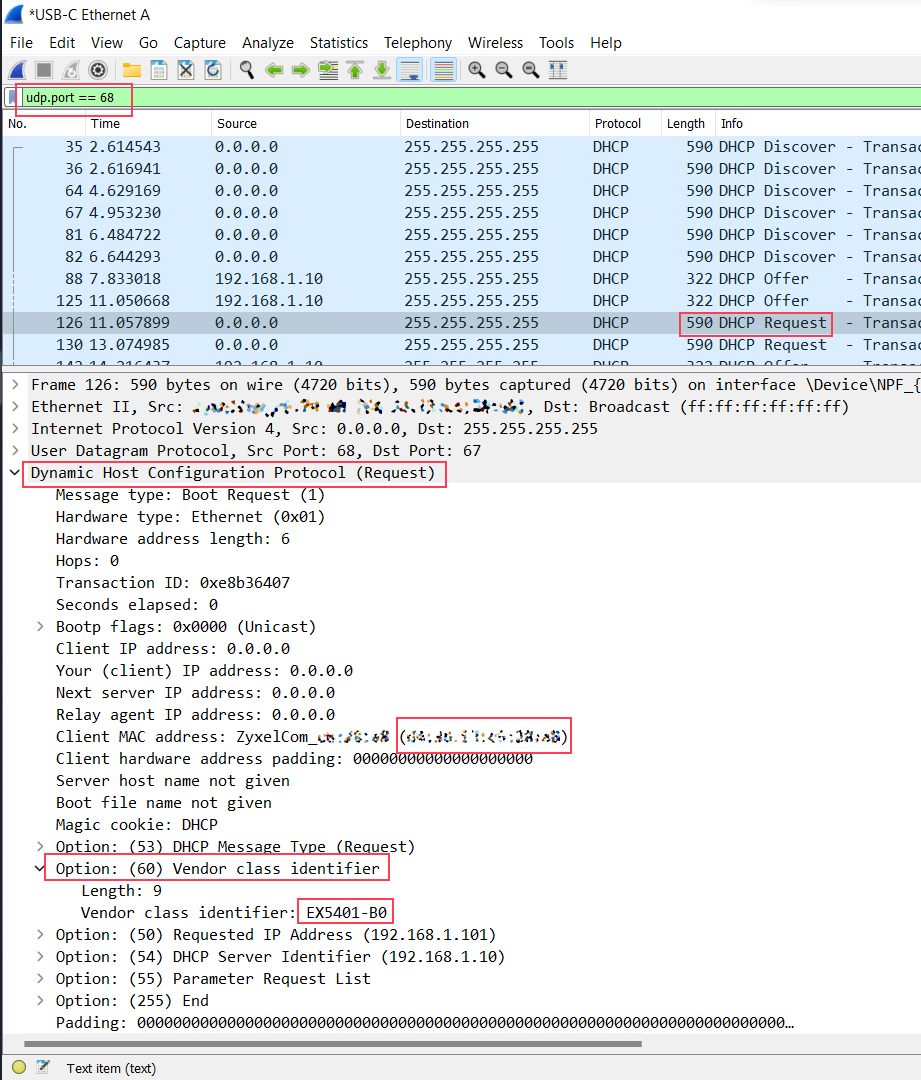Open the Analyze menu
This screenshot has height=1080, width=921.
coord(267,43)
